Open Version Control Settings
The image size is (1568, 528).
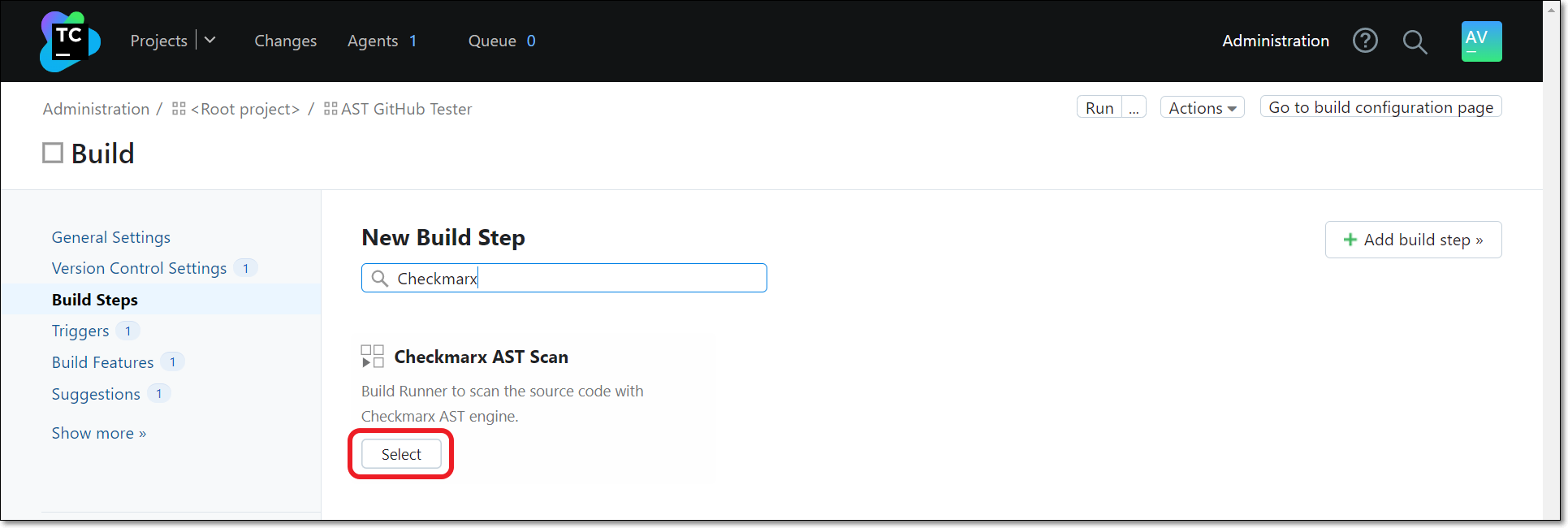tap(139, 268)
